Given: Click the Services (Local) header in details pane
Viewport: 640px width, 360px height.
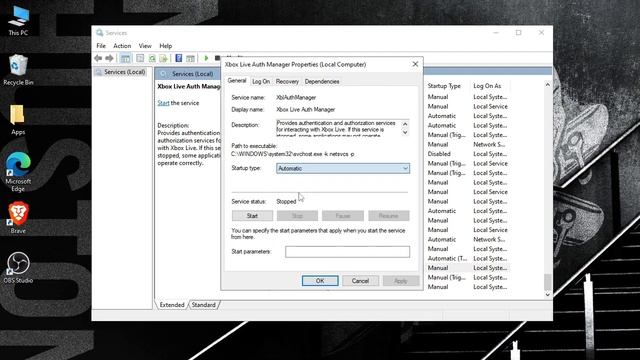Looking at the screenshot, I should [192, 74].
